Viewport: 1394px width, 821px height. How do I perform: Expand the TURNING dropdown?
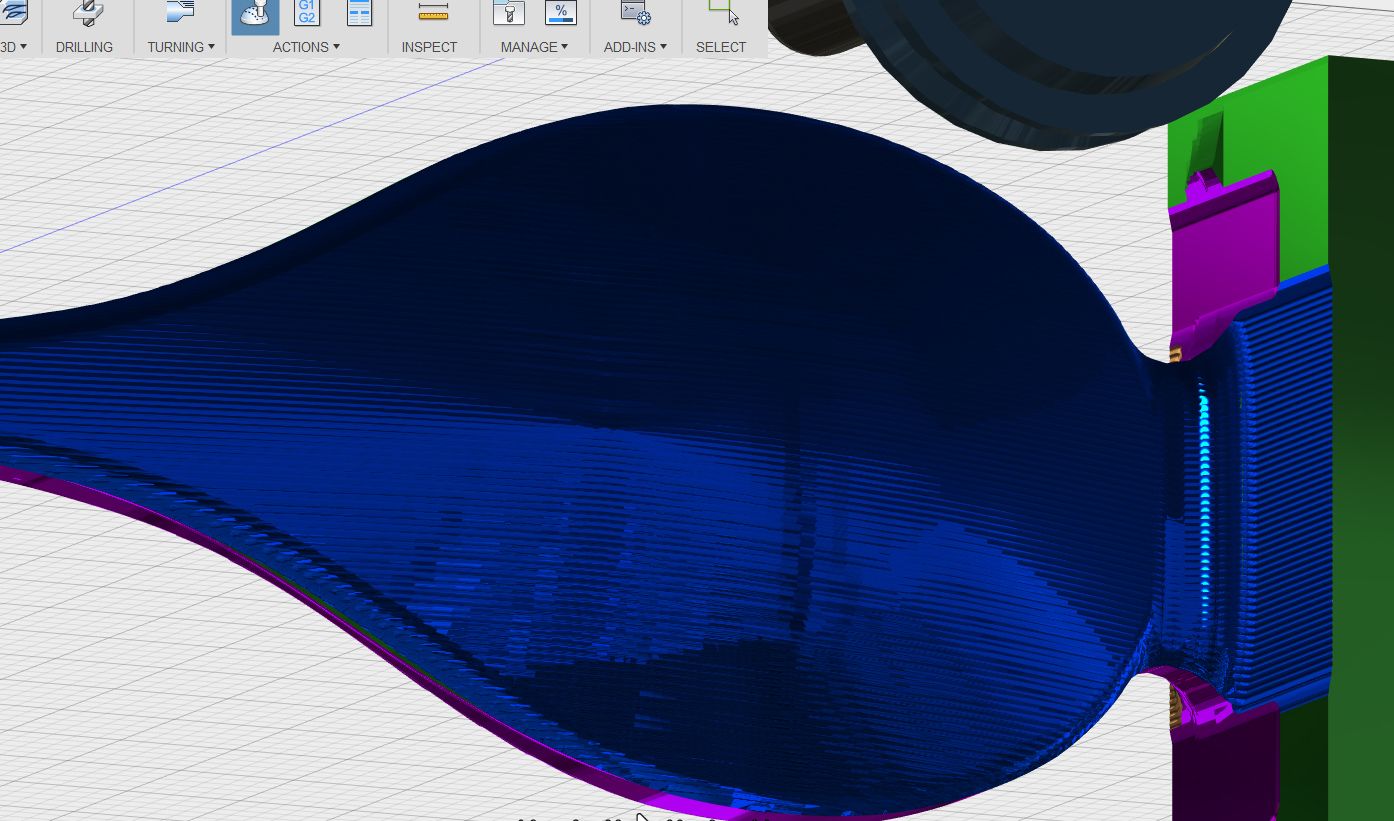pyautogui.click(x=181, y=47)
